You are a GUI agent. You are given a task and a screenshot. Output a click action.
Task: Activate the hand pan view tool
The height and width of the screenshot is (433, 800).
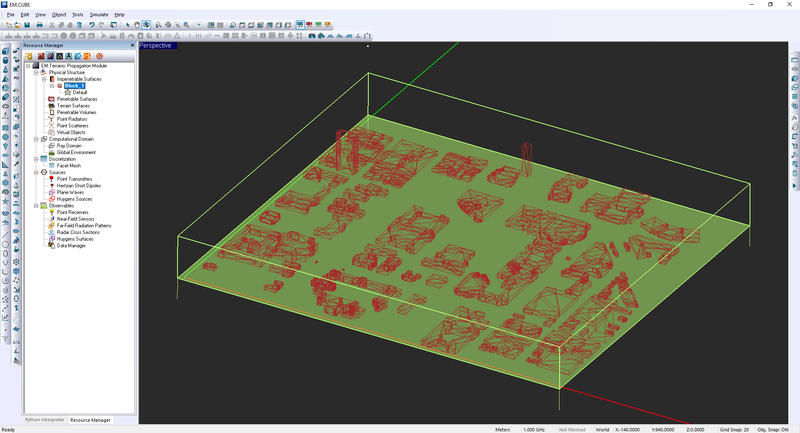137,25
